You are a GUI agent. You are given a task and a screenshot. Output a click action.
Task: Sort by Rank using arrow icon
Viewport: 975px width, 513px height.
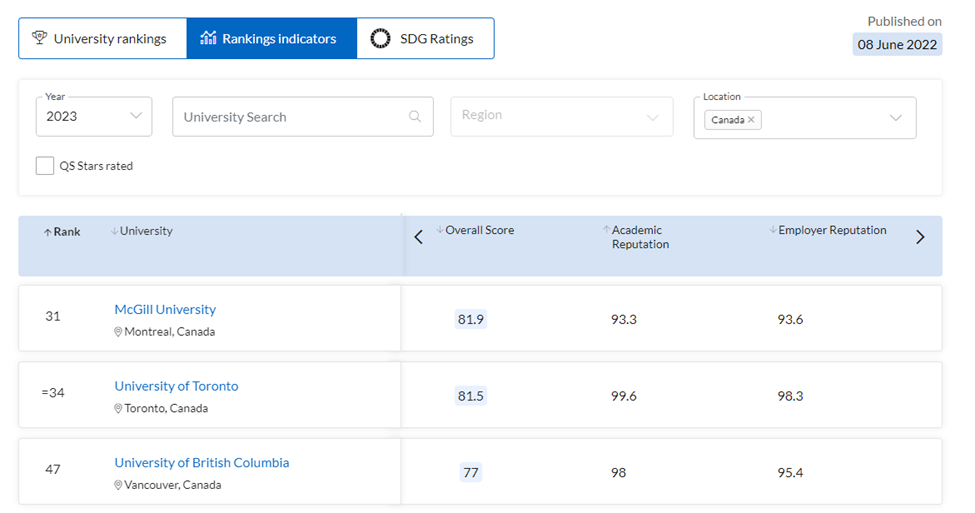(x=47, y=232)
